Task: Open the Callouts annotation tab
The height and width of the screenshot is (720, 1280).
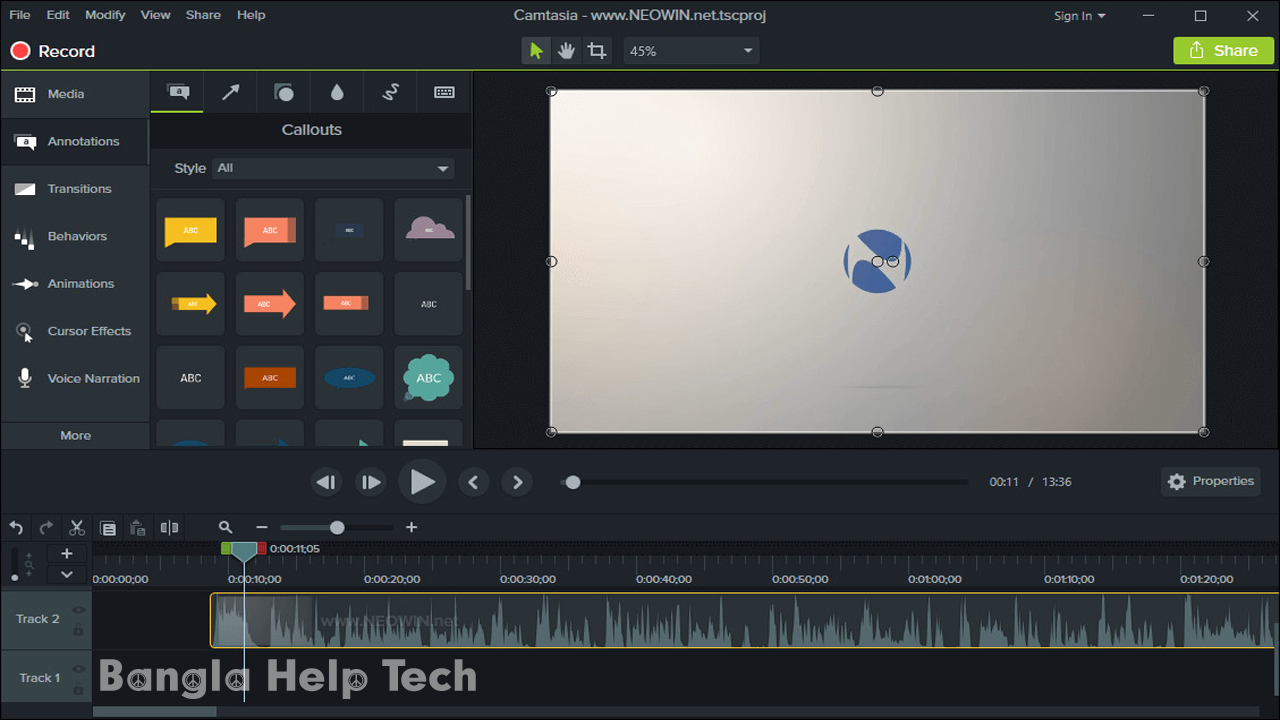Action: click(178, 92)
